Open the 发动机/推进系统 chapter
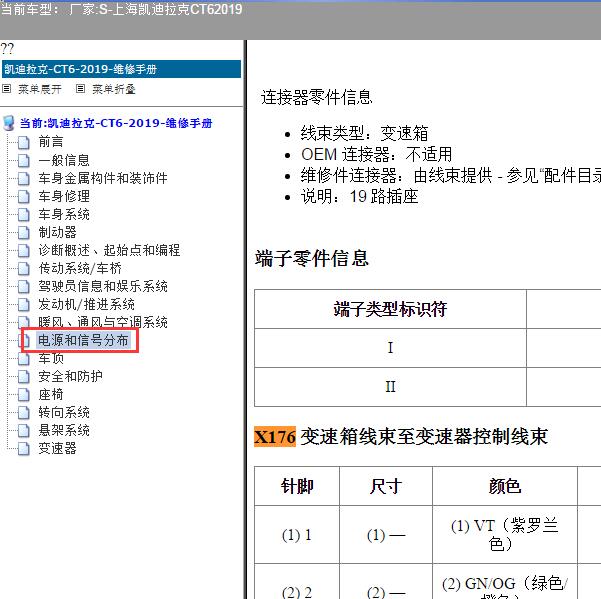This screenshot has width=601, height=599. coord(86,304)
